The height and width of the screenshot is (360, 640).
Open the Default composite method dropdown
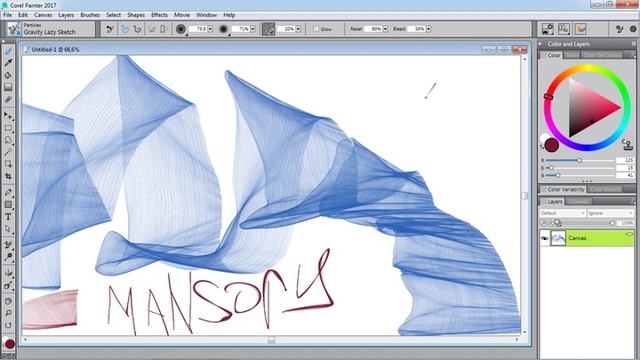[x=562, y=213]
